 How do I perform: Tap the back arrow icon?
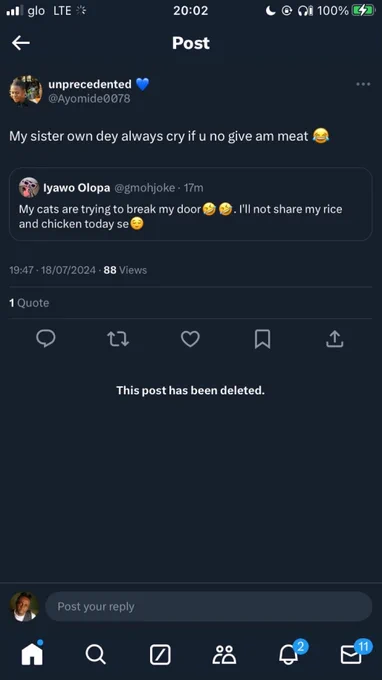coord(21,42)
